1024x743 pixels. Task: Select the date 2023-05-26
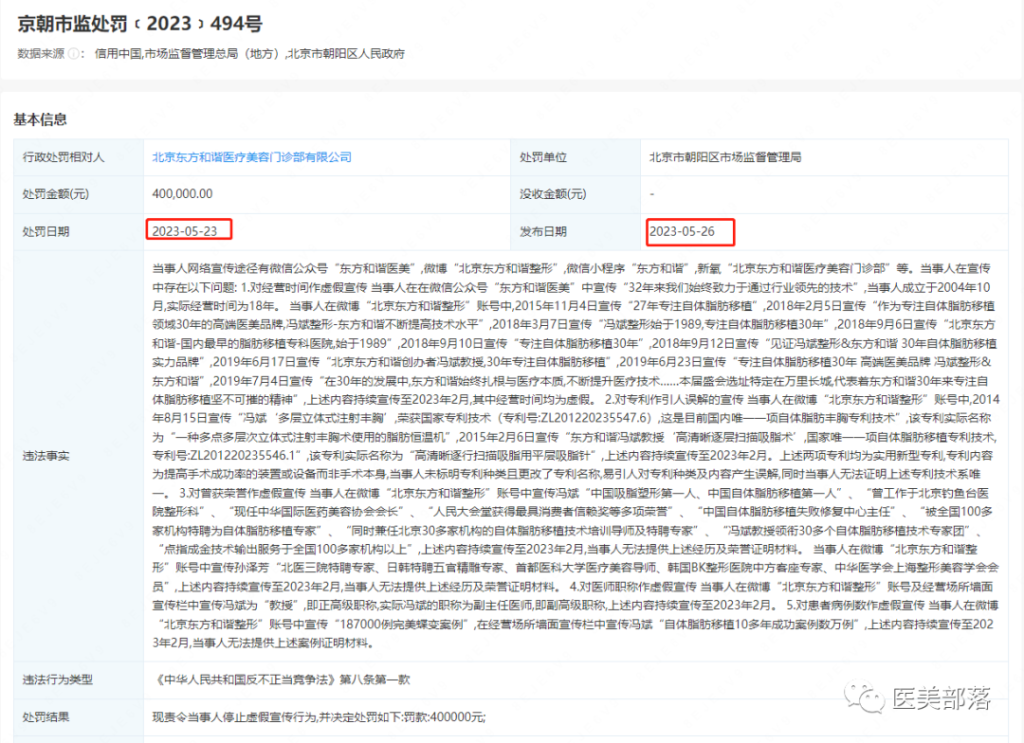coord(682,232)
